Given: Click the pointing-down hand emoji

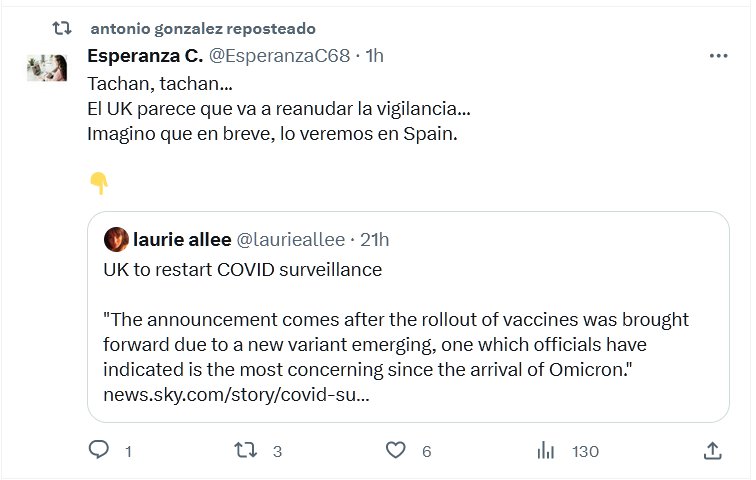Looking at the screenshot, I should (99, 183).
